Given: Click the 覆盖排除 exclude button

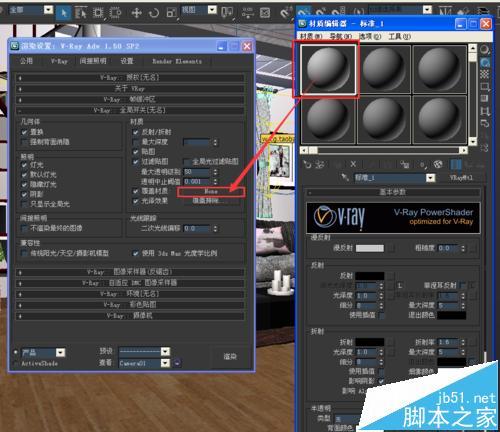Looking at the screenshot, I should point(211,201).
